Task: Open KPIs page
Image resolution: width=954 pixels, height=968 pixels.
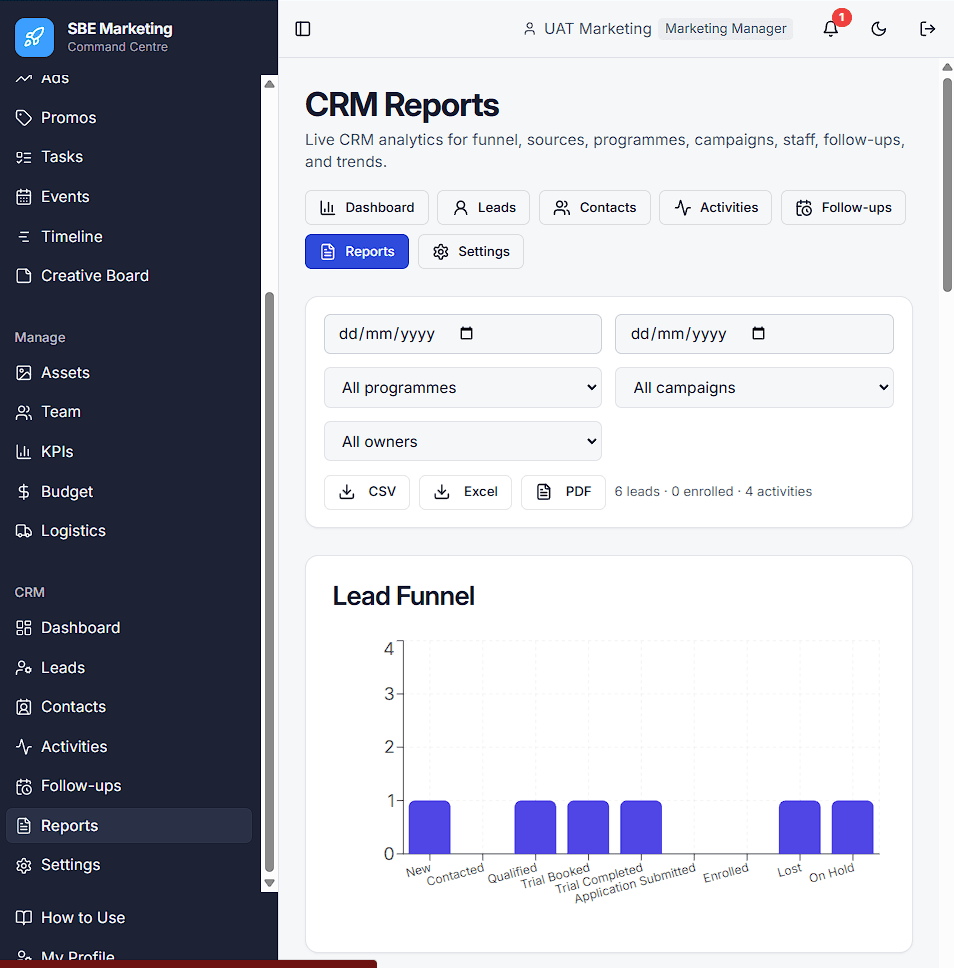Action: [129, 452]
